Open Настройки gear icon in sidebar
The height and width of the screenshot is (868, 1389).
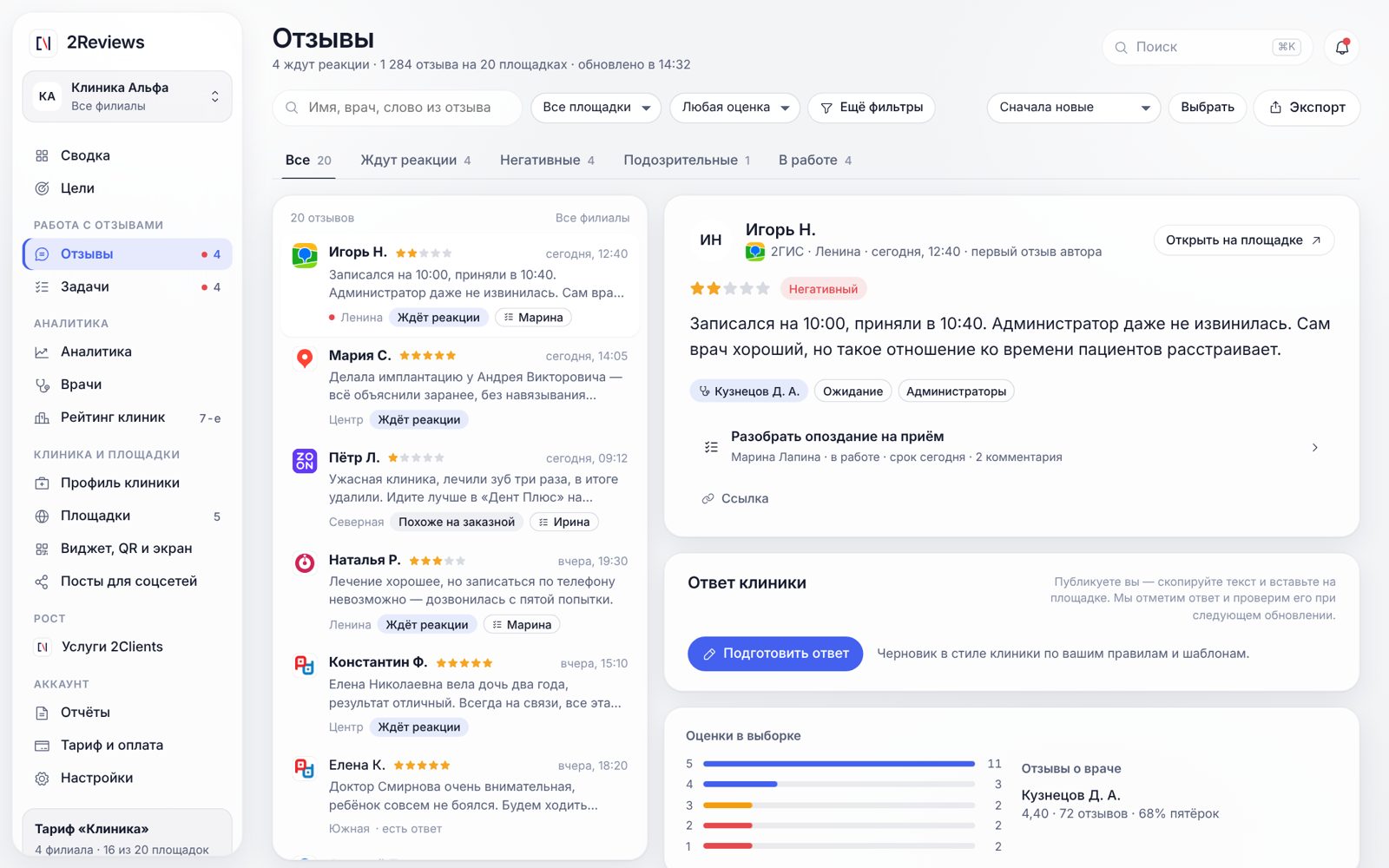click(x=42, y=779)
